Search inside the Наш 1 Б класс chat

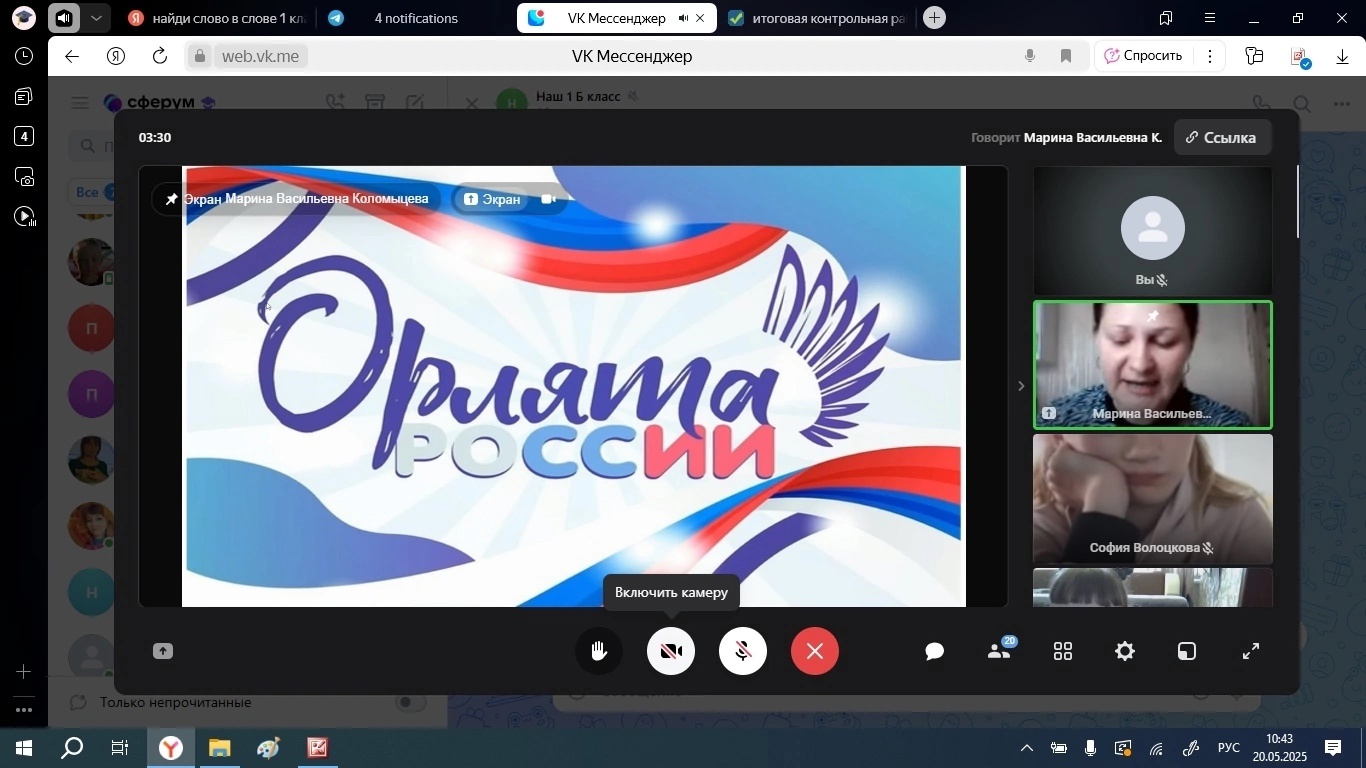click(x=1302, y=103)
